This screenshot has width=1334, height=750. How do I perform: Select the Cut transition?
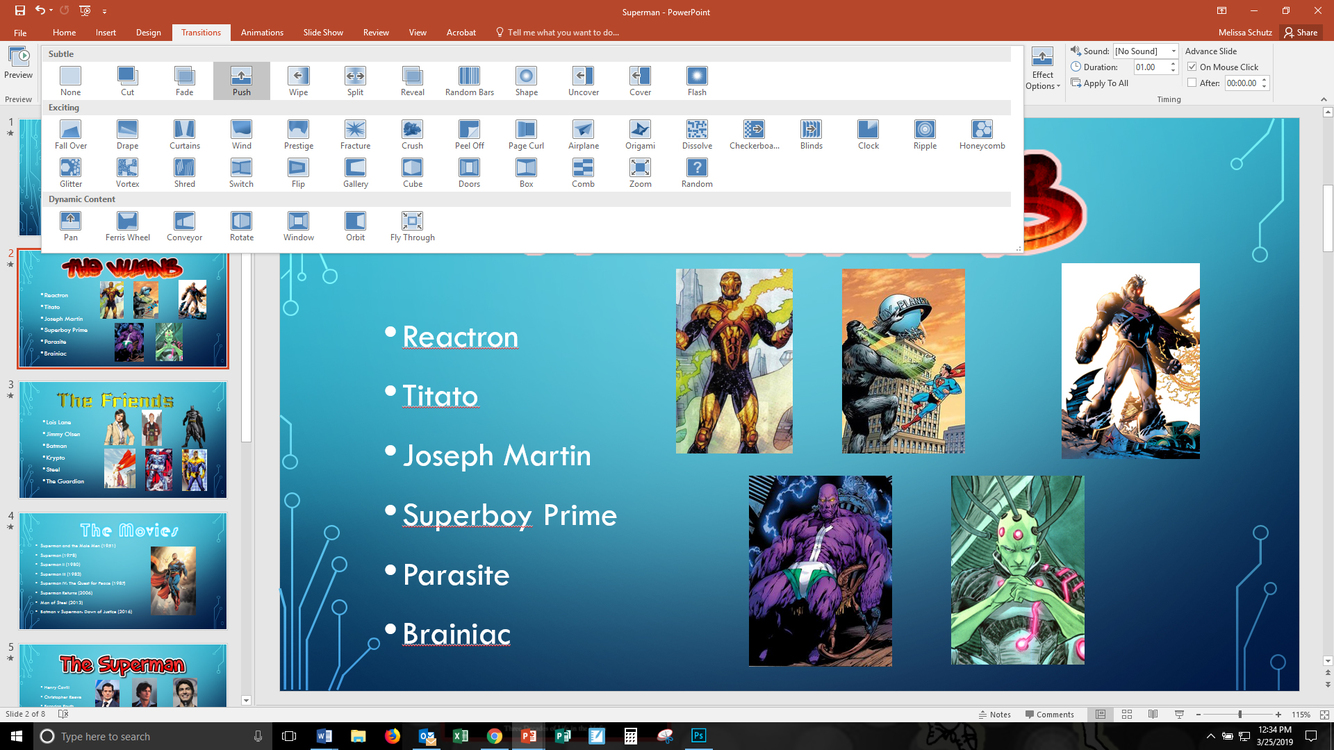click(127, 80)
